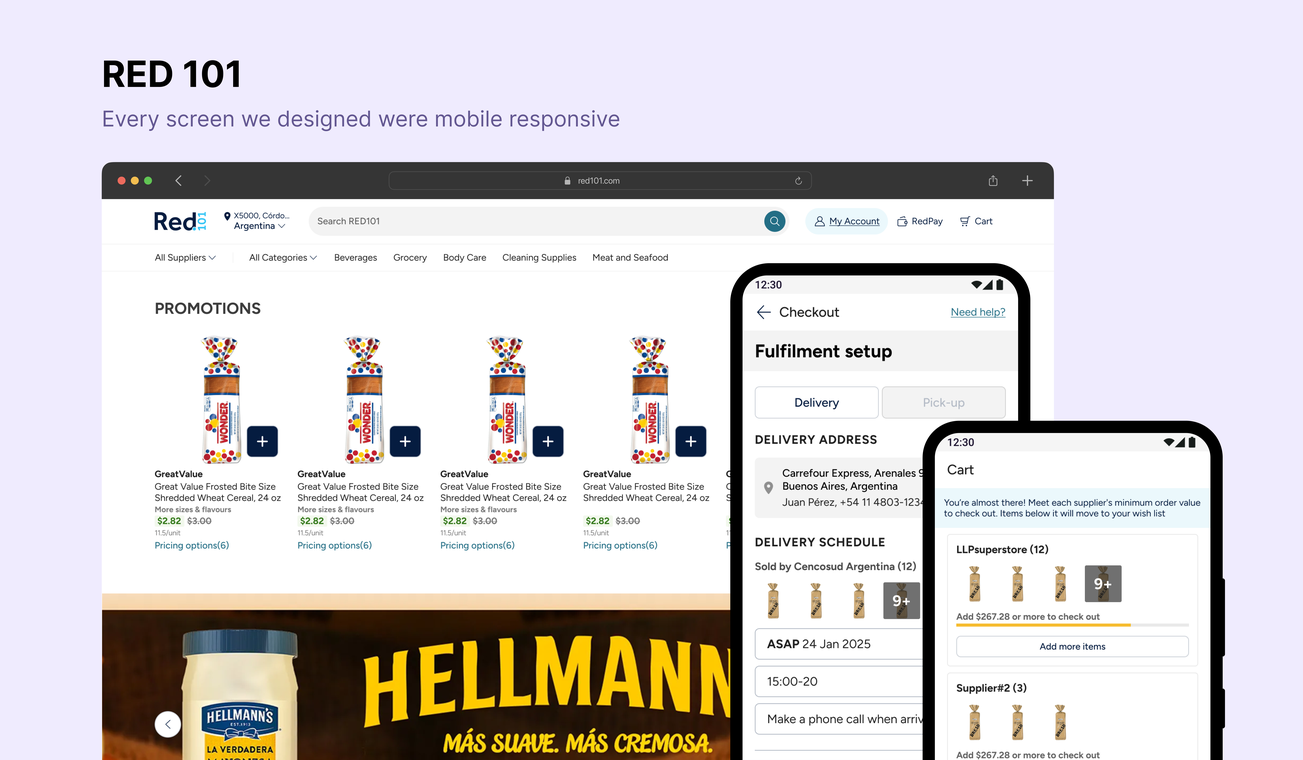
Task: Click the teal search magnifier button
Action: pyautogui.click(x=775, y=221)
